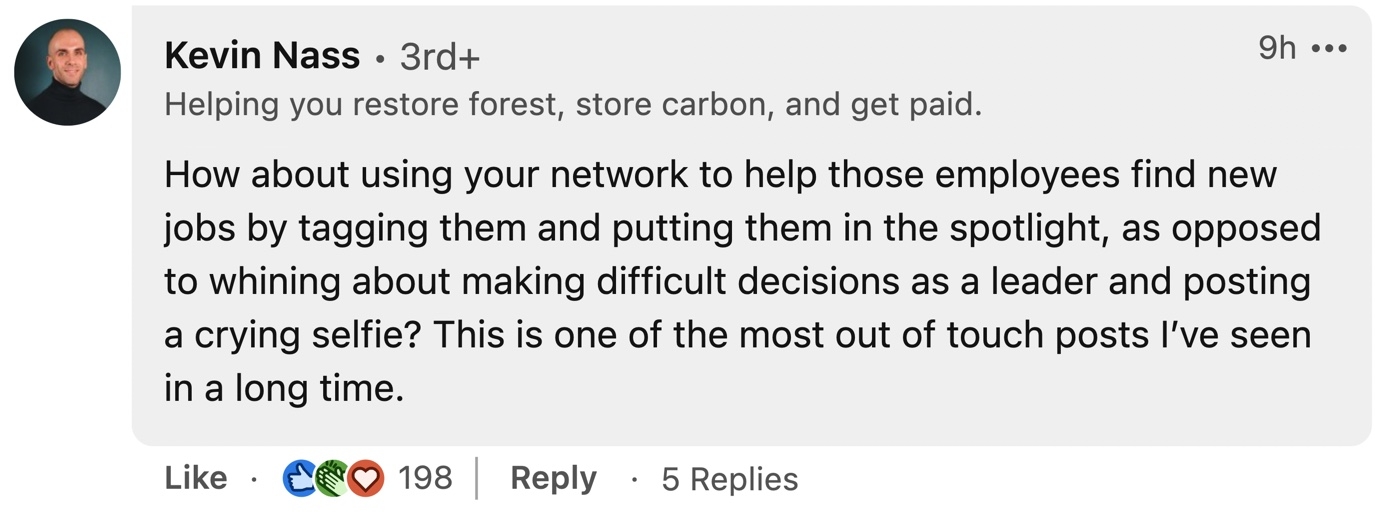This screenshot has height=516, width=1375.
Task: Expand the 5 Replies thread
Action: [x=730, y=479]
